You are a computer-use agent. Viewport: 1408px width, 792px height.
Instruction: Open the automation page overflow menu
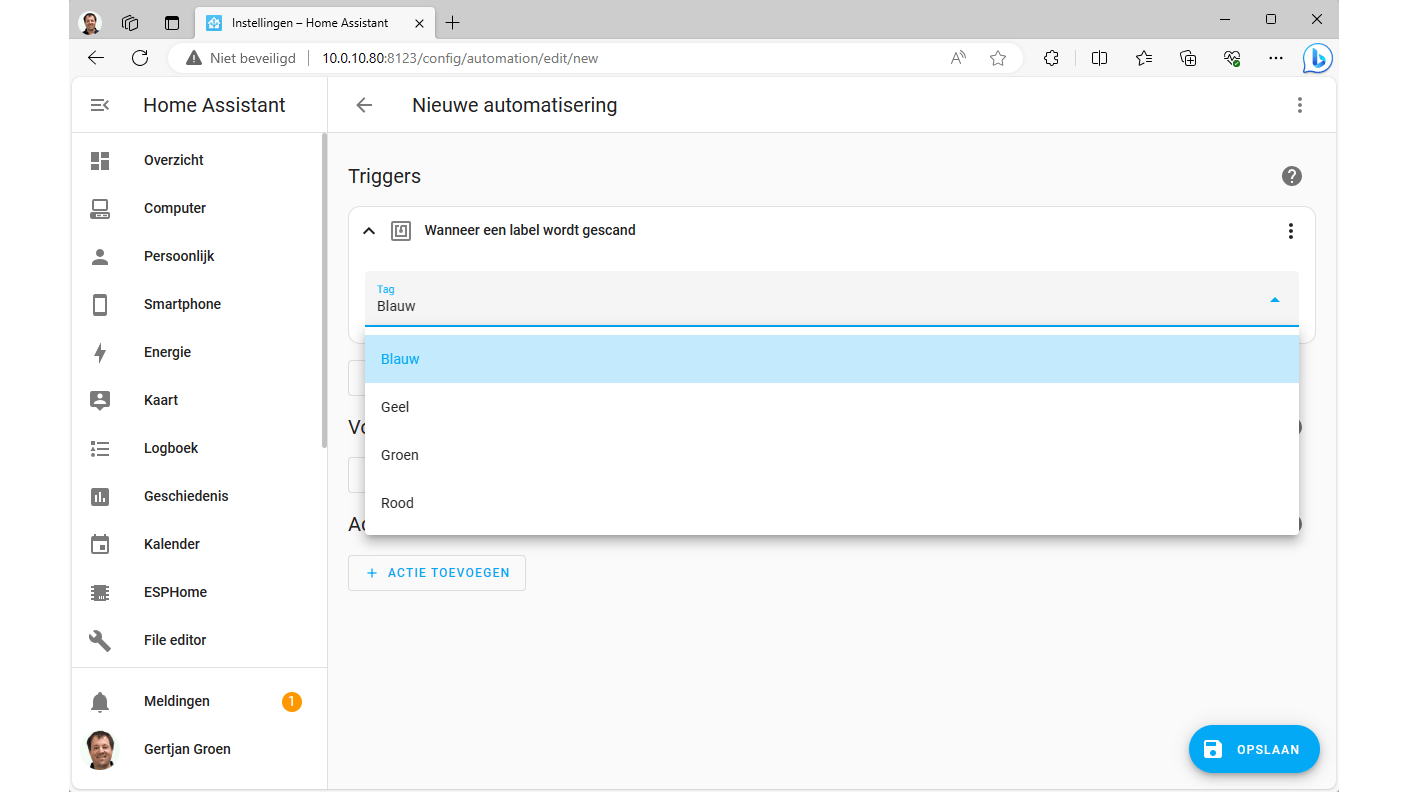(x=1300, y=105)
